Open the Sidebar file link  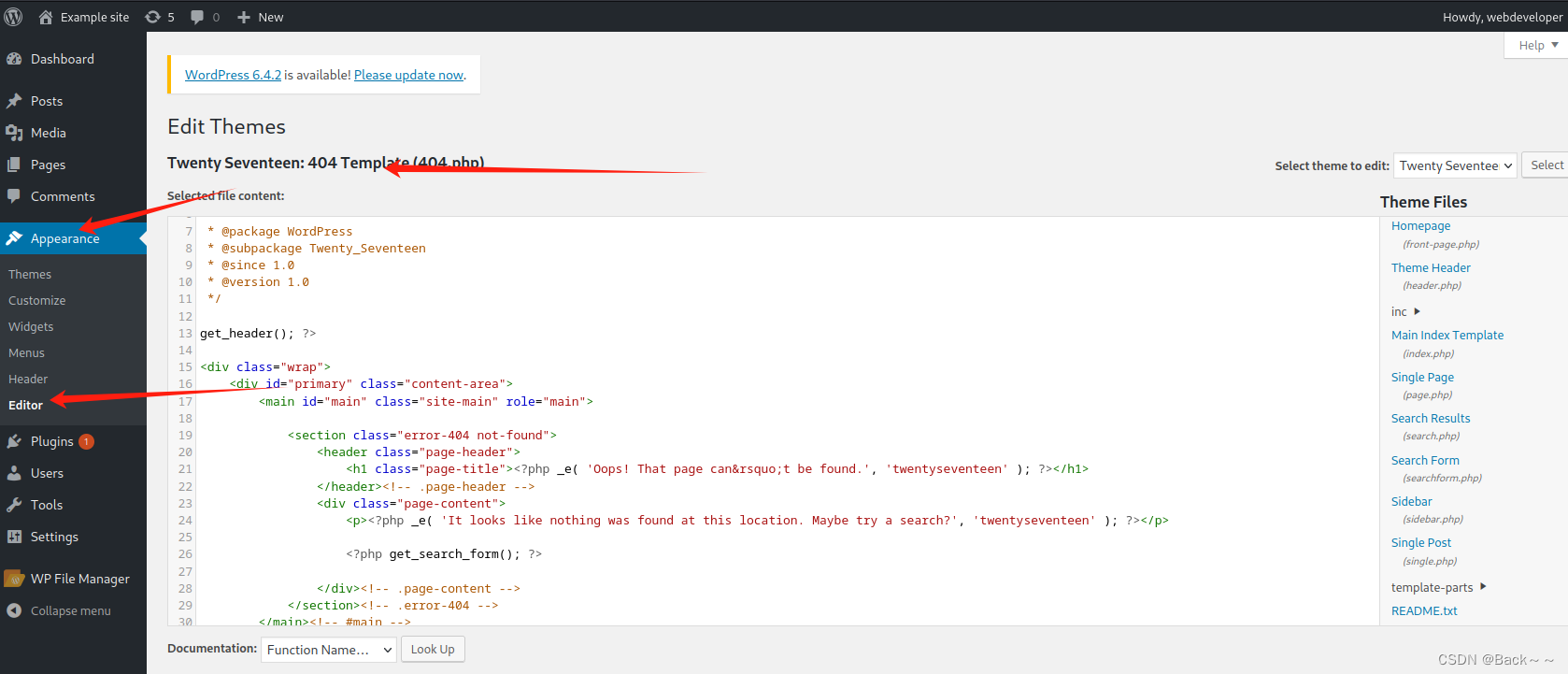tap(1411, 501)
